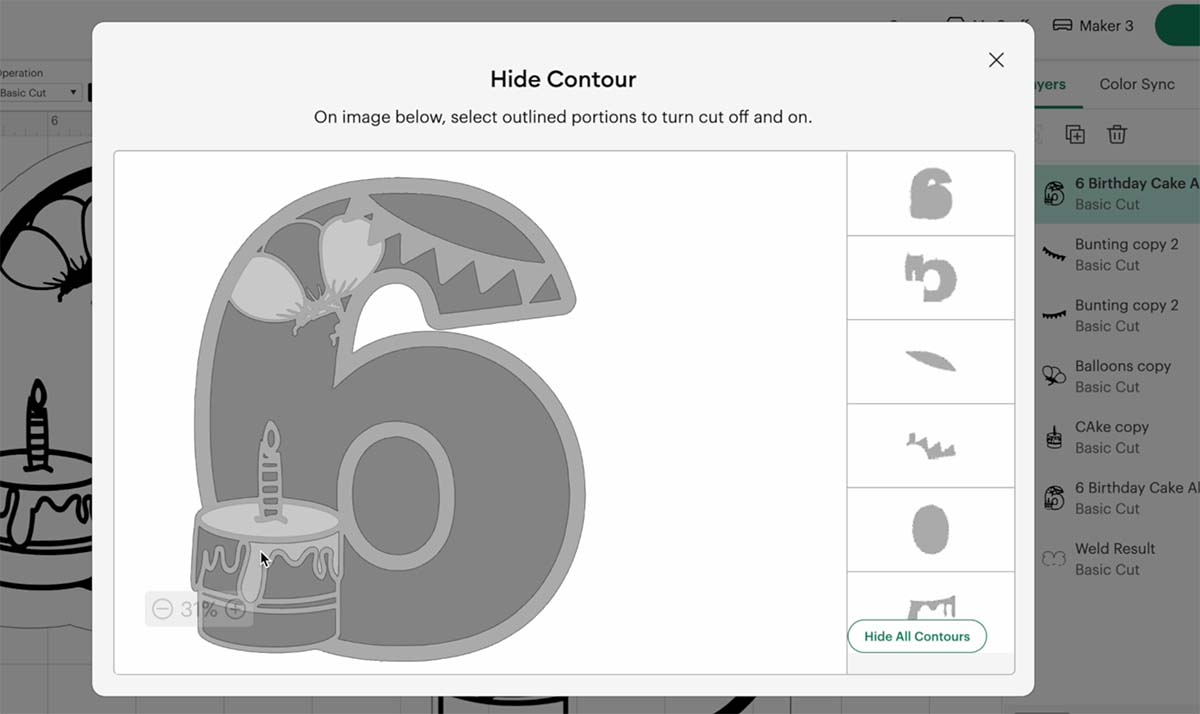Screen dimensions: 1200x714
Task: Select the notched 6 body contour thumbnail
Action: pyautogui.click(x=931, y=278)
